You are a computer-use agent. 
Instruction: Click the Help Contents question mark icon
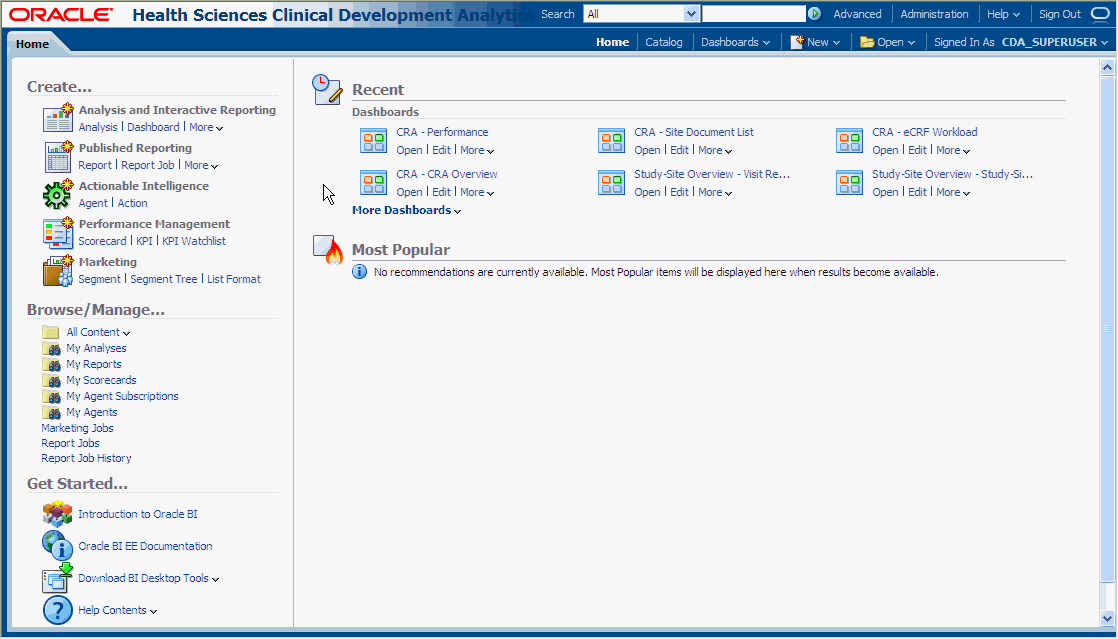58,610
